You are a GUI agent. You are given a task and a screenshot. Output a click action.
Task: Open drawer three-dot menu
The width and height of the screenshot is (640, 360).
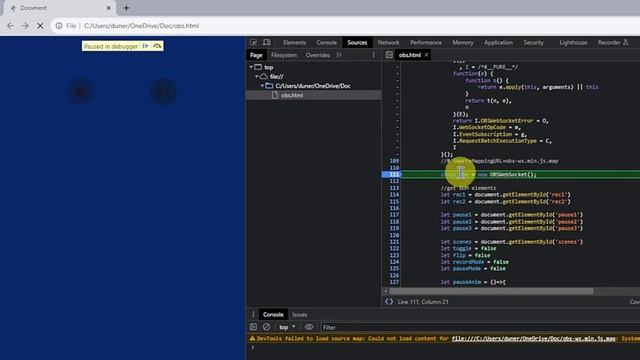253,314
